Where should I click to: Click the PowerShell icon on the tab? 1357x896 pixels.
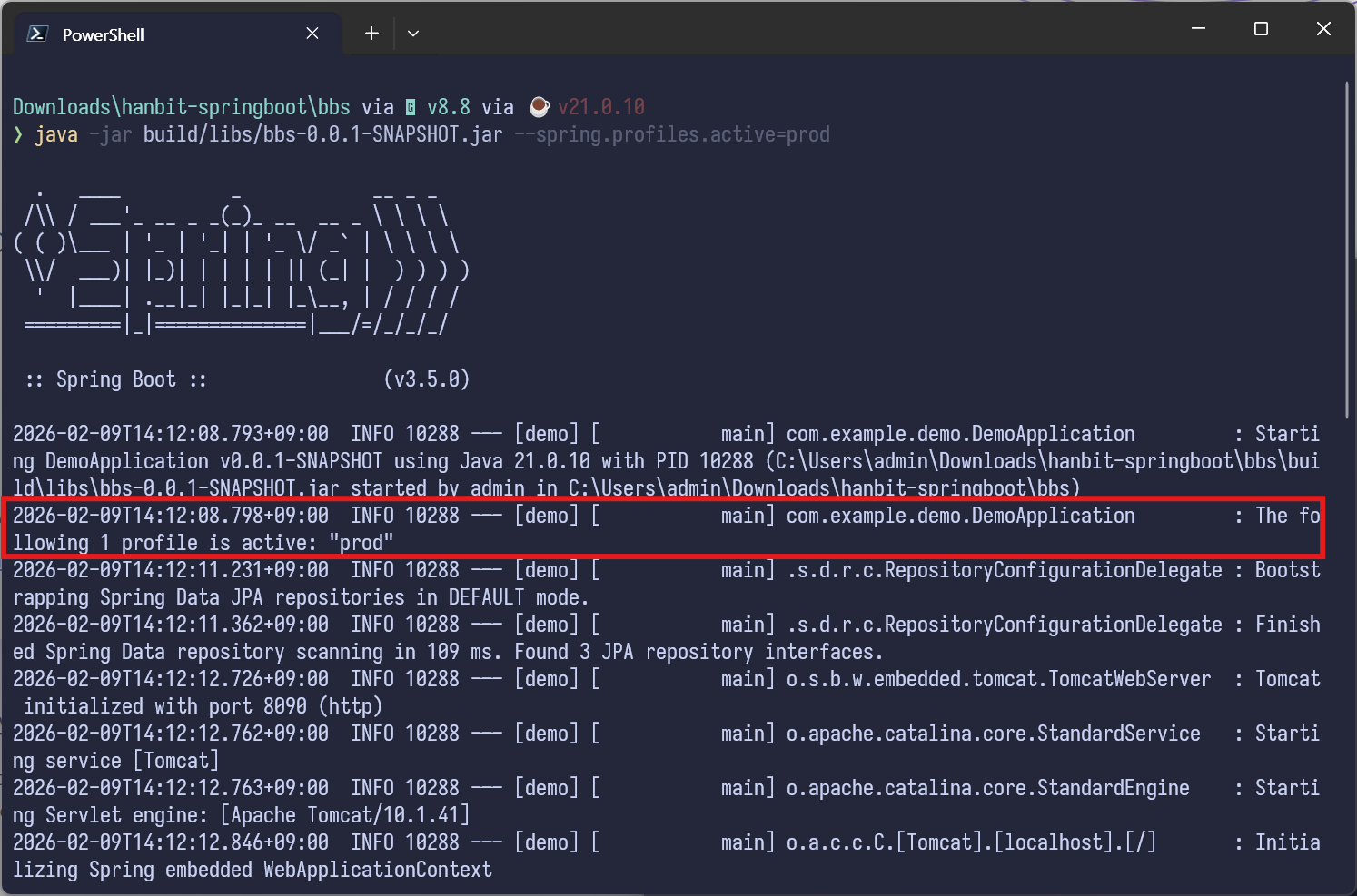pos(37,34)
